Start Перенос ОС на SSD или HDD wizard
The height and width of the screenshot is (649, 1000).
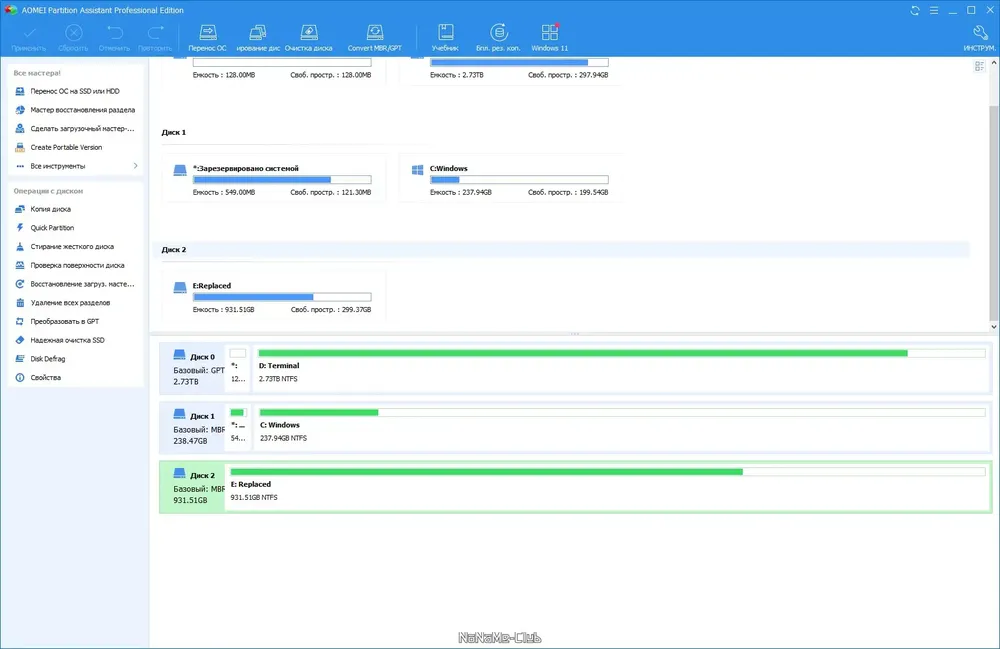(75, 91)
